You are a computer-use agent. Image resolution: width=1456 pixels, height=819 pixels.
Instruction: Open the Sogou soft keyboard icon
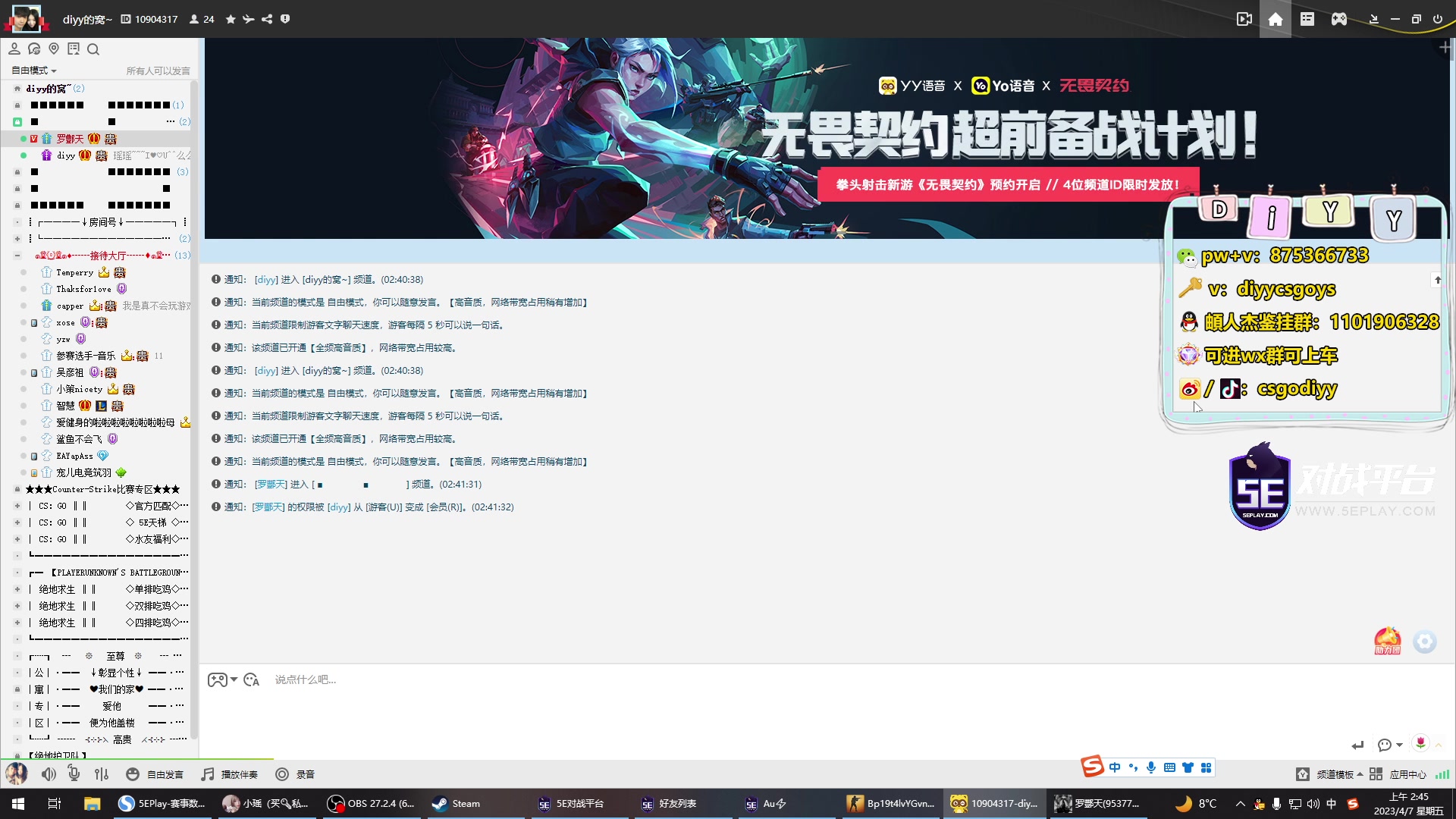coord(1169,767)
